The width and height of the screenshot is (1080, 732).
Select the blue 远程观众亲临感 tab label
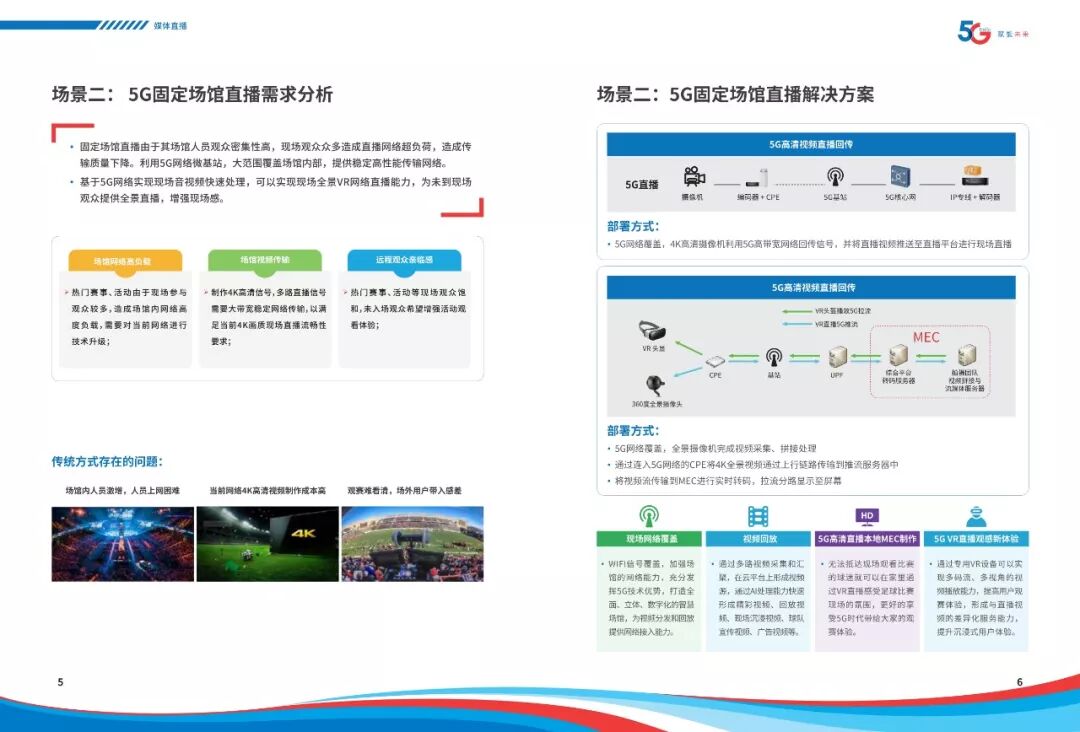click(x=404, y=260)
